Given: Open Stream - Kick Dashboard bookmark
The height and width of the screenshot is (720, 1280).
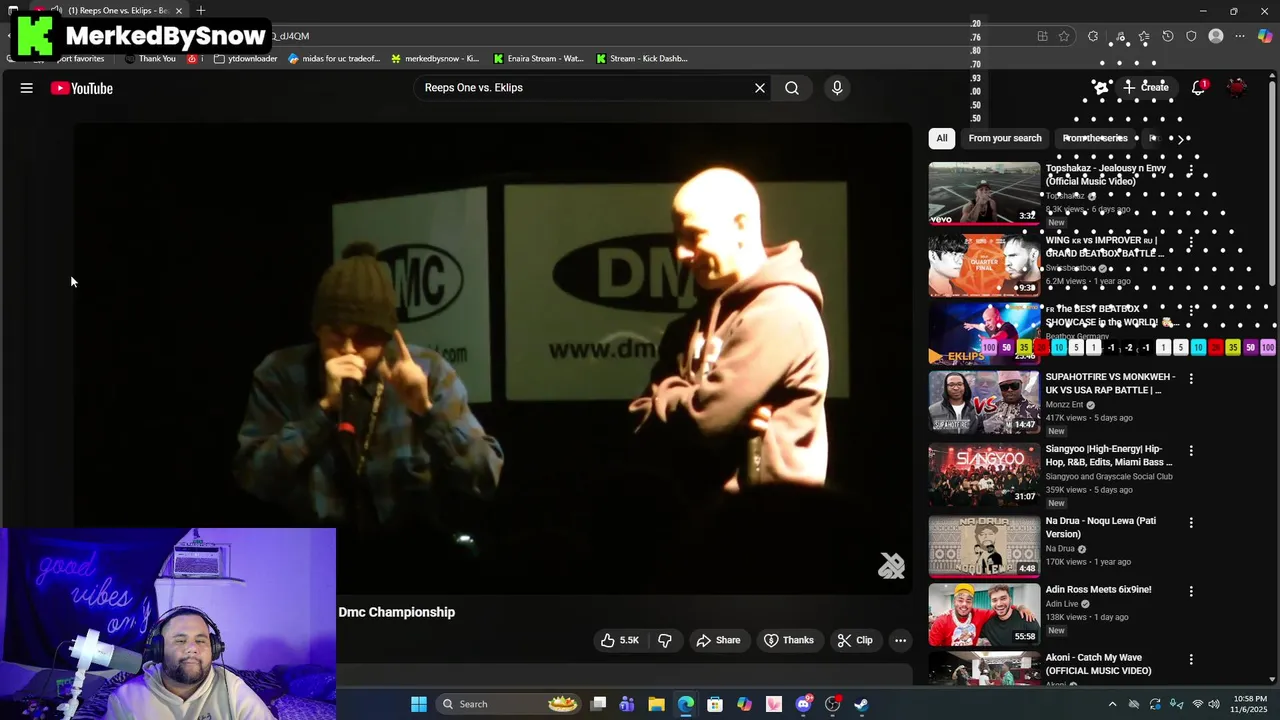Looking at the screenshot, I should 642,58.
